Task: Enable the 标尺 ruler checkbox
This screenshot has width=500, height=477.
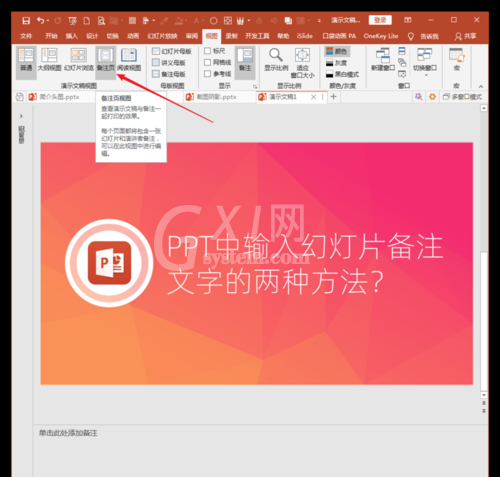Action: (x=207, y=51)
